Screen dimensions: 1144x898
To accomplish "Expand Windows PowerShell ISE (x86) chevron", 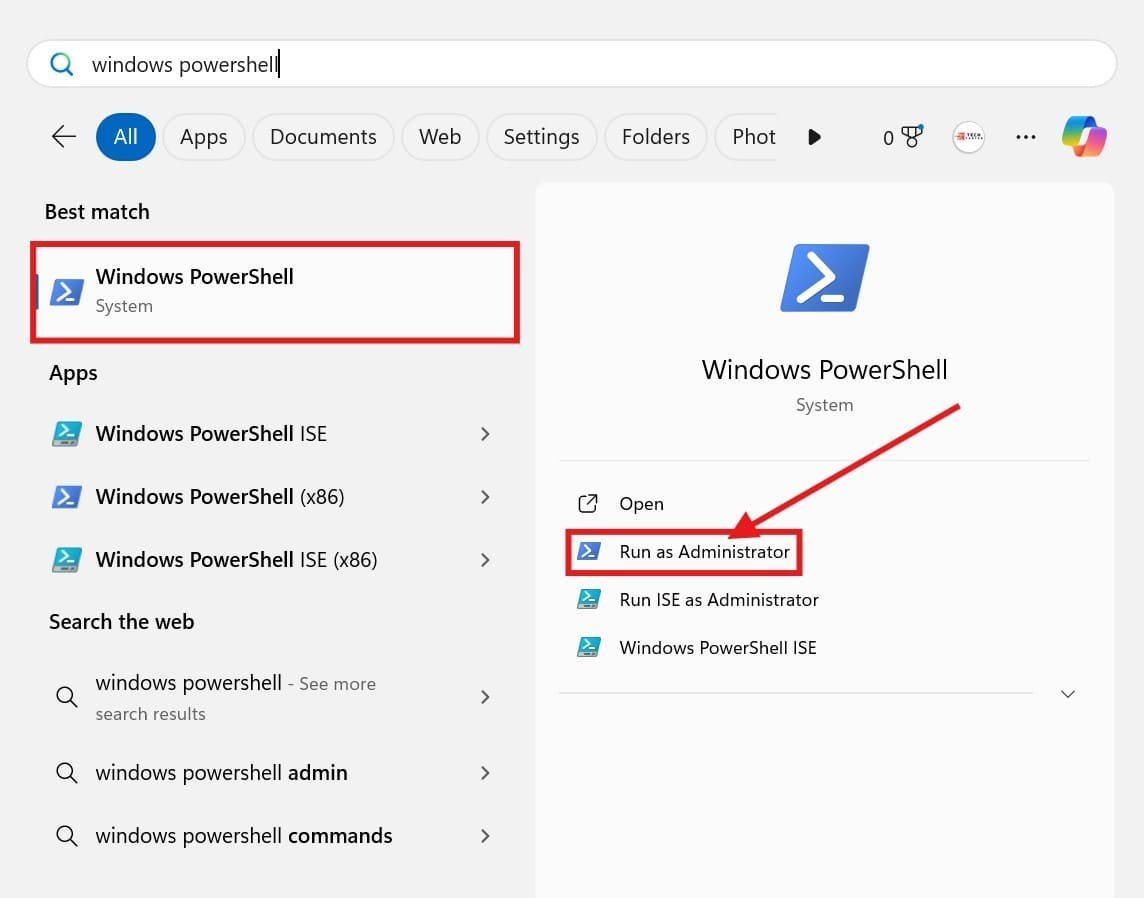I will point(485,560).
